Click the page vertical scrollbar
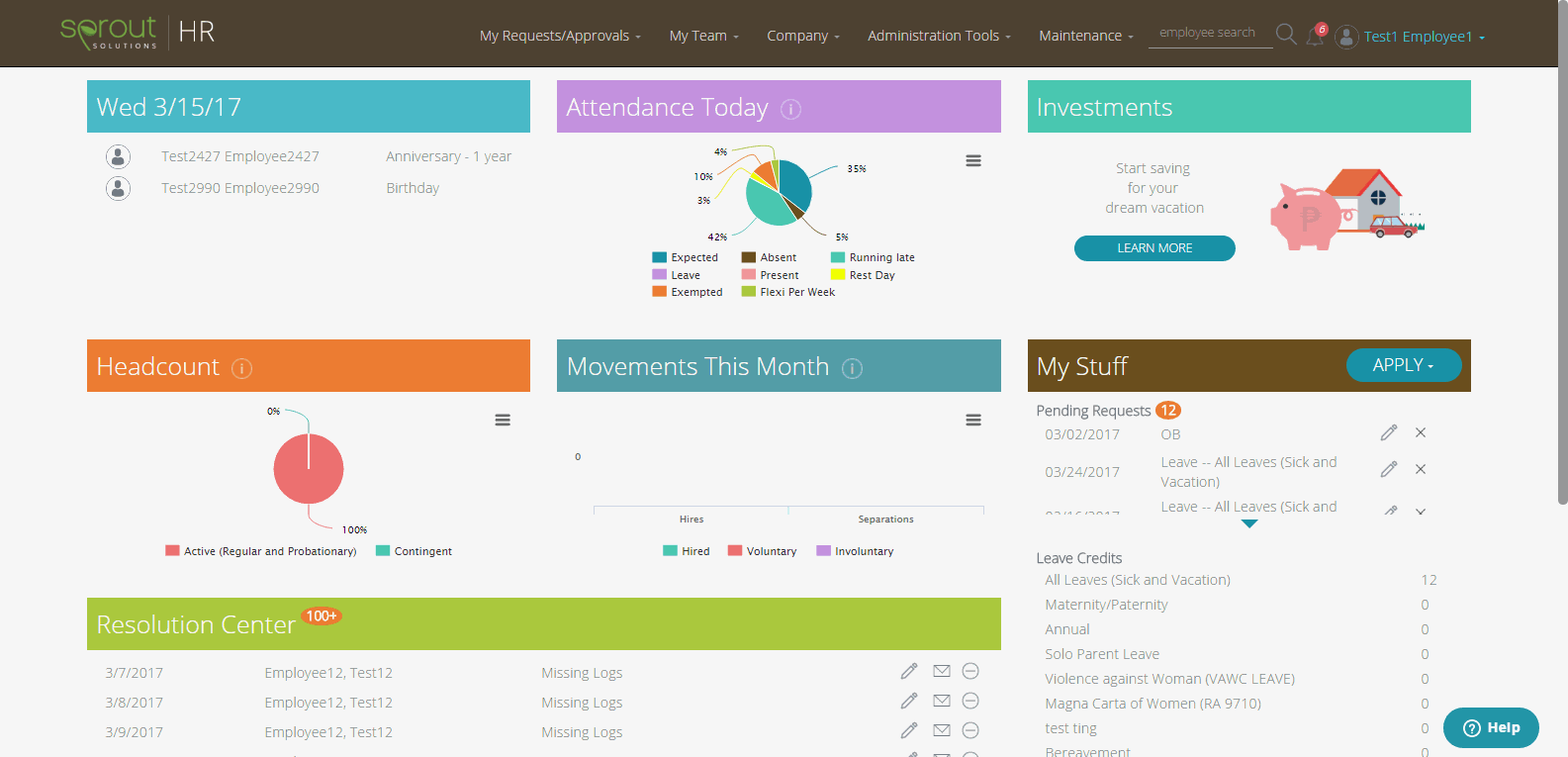The height and width of the screenshot is (757, 1568). pyautogui.click(x=1563, y=252)
